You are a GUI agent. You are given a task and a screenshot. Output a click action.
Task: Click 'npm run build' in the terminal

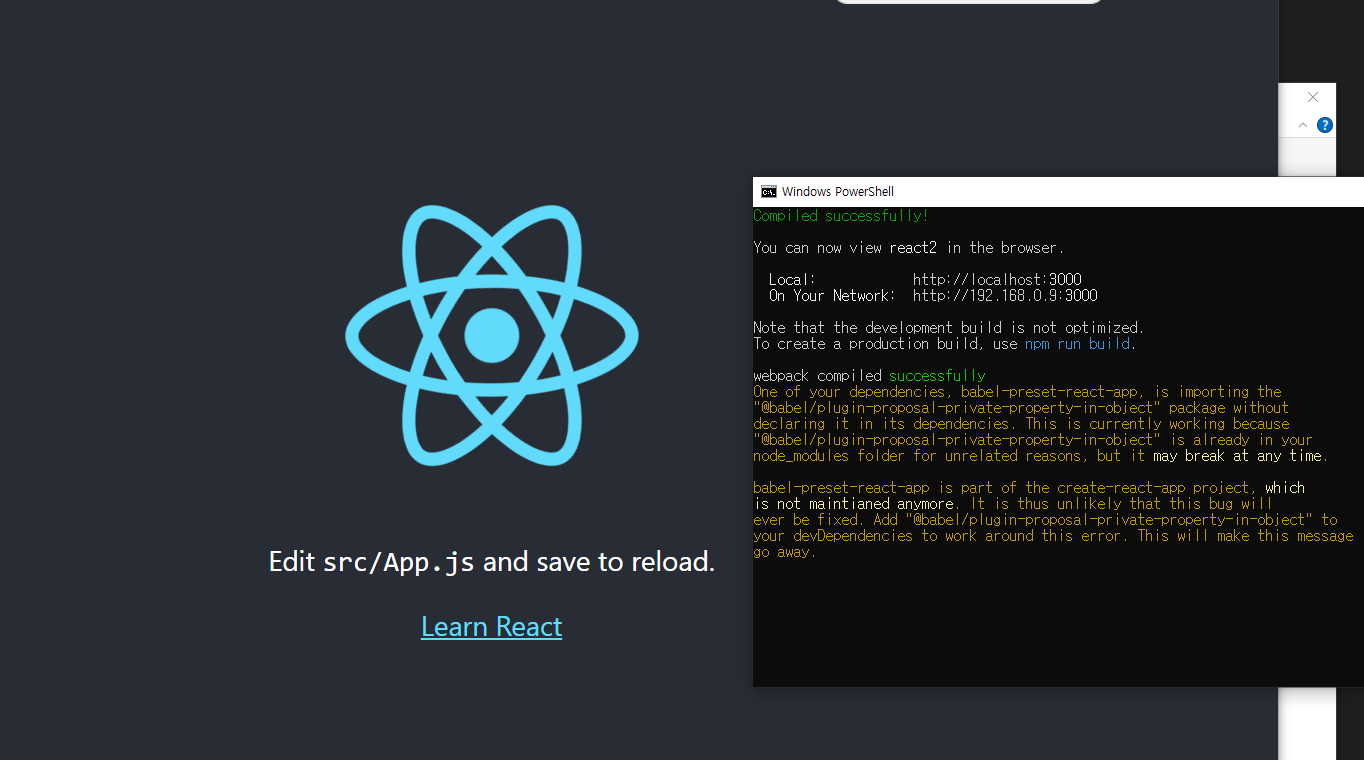click(1077, 344)
